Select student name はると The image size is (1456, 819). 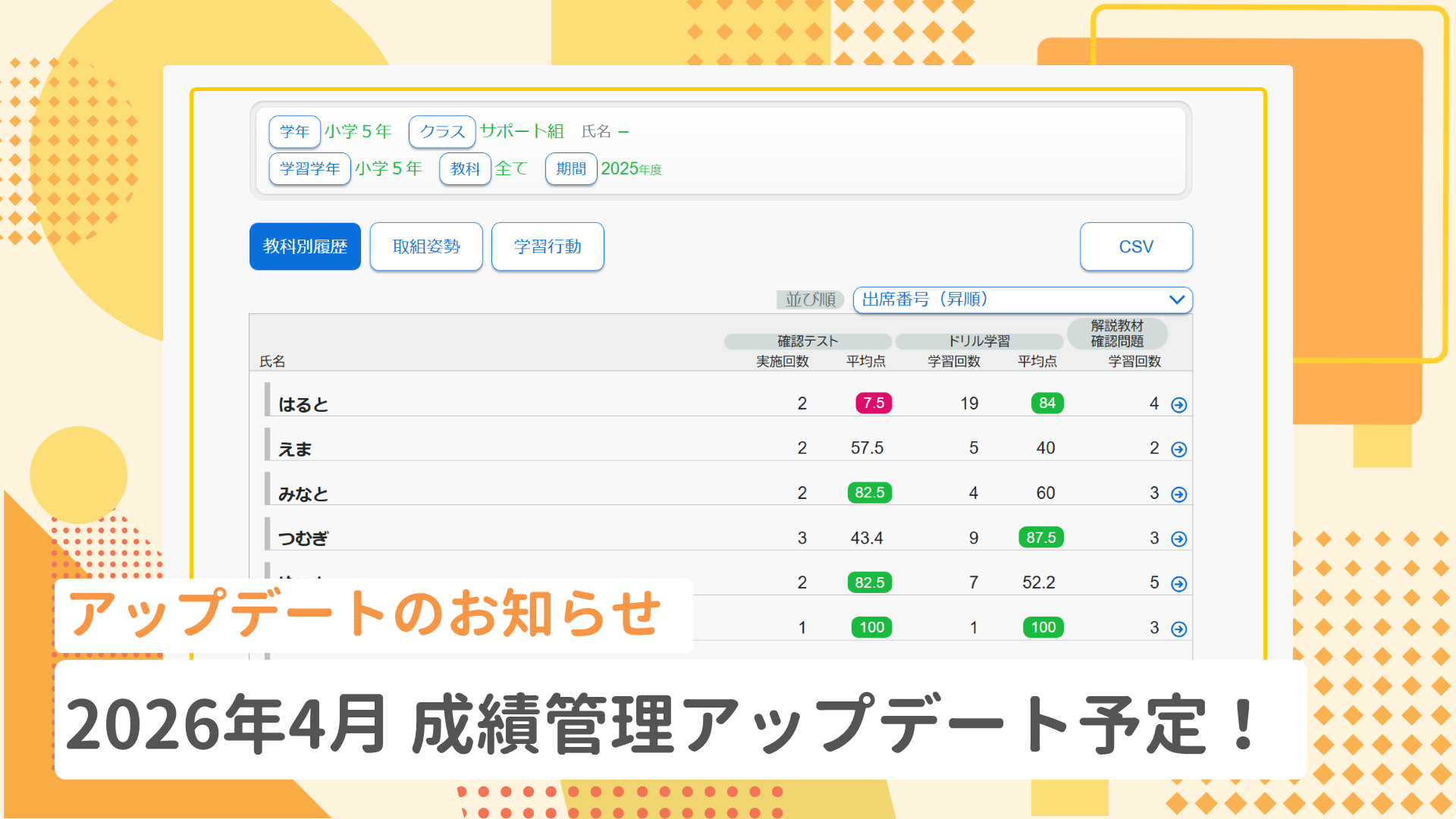pyautogui.click(x=303, y=405)
